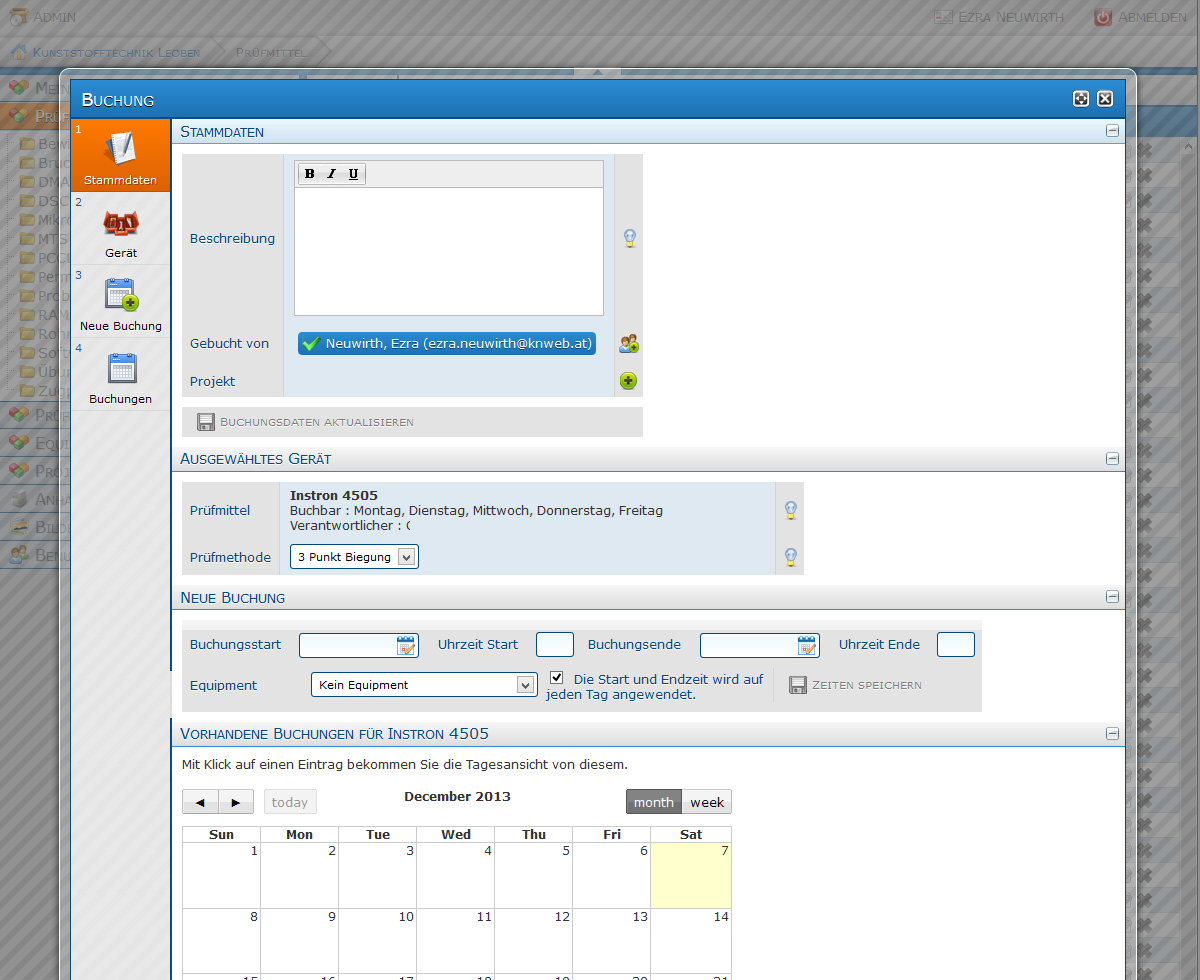Go to next month in calendar
This screenshot has width=1200, height=980.
point(236,802)
